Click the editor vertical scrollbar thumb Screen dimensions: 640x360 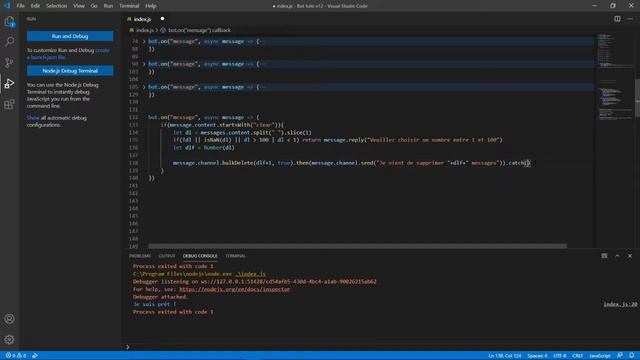pos(637,98)
